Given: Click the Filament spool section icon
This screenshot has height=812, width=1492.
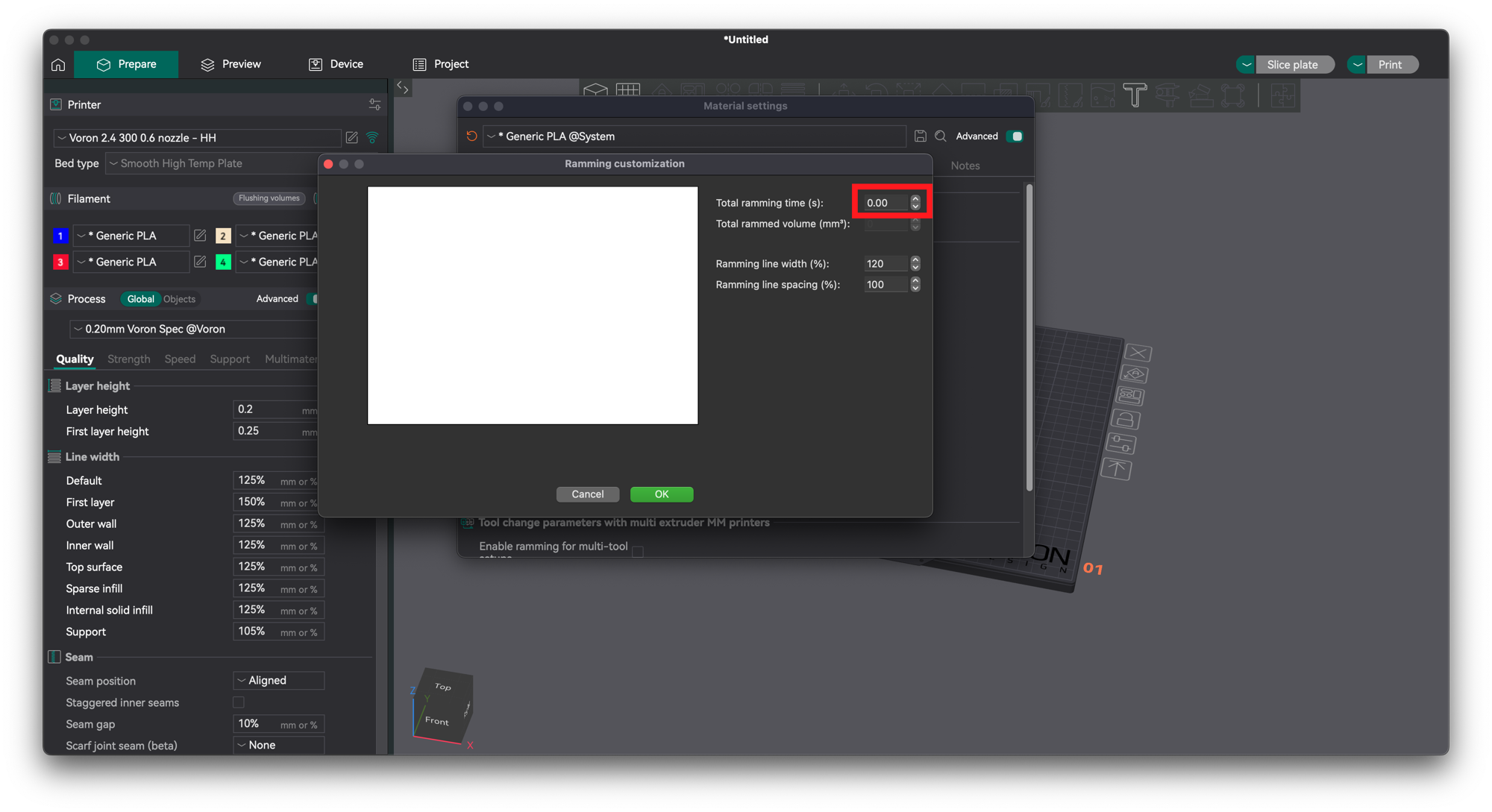Looking at the screenshot, I should [x=56, y=199].
